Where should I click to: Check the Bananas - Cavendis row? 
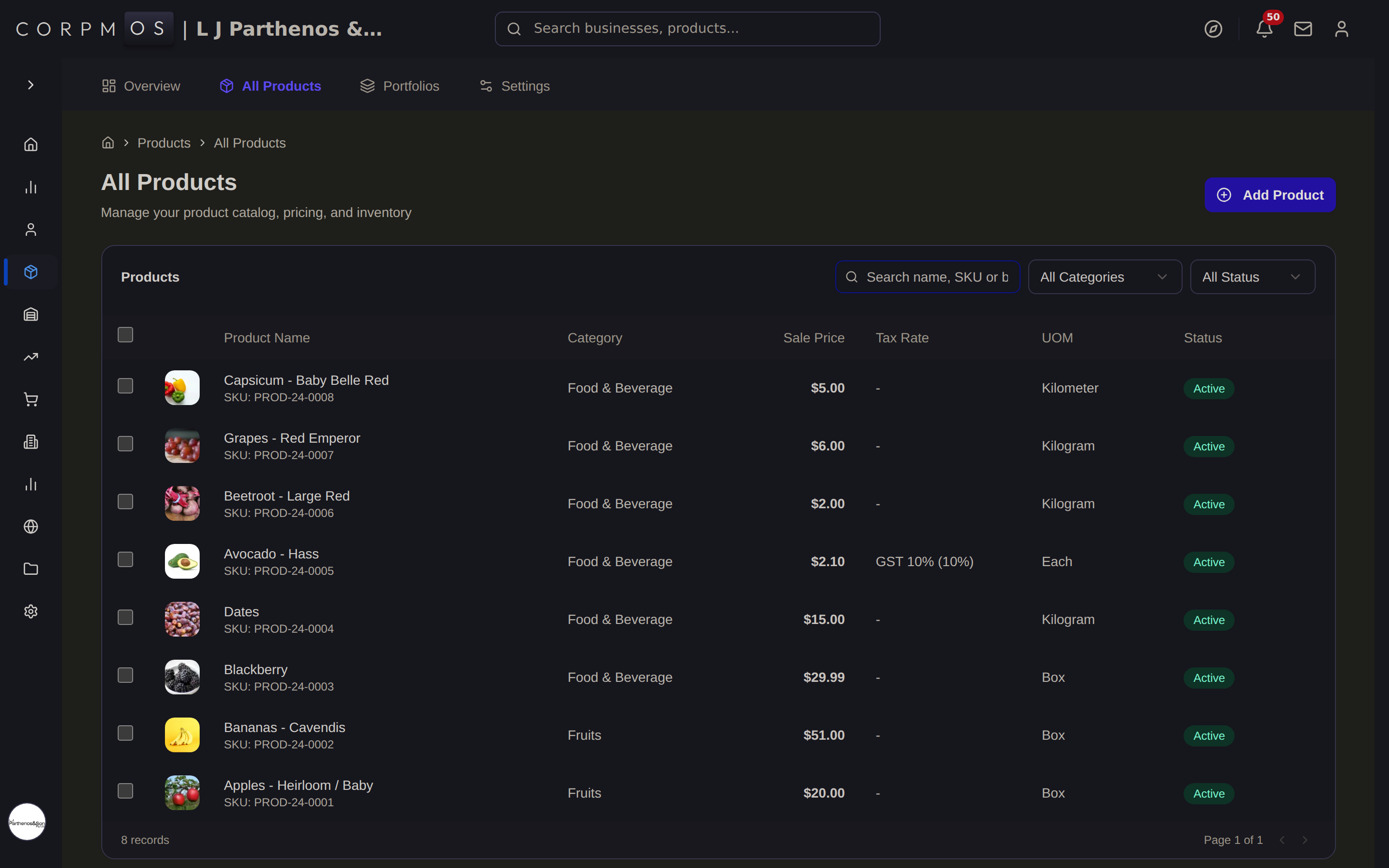(125, 733)
